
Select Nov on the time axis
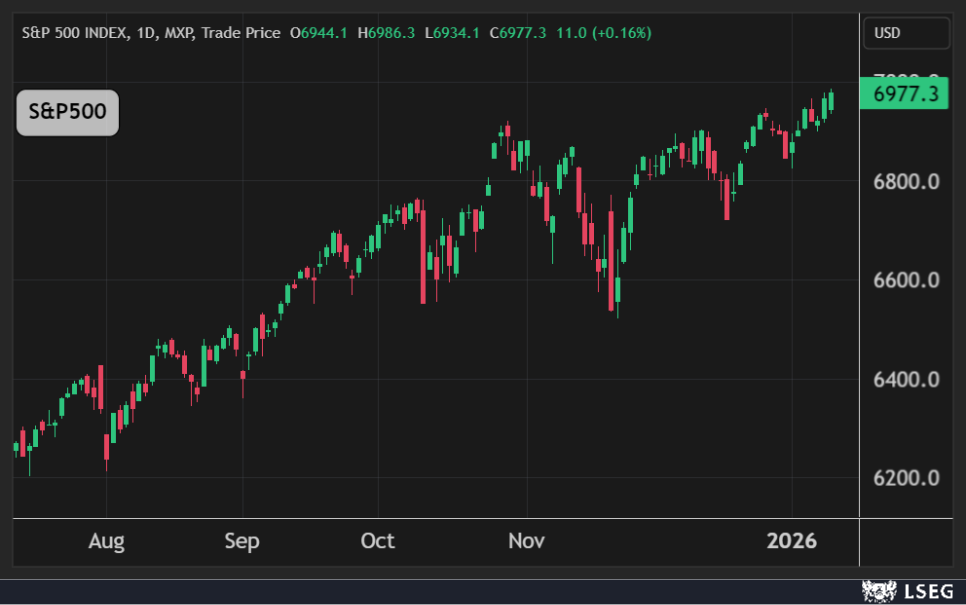pyautogui.click(x=526, y=542)
